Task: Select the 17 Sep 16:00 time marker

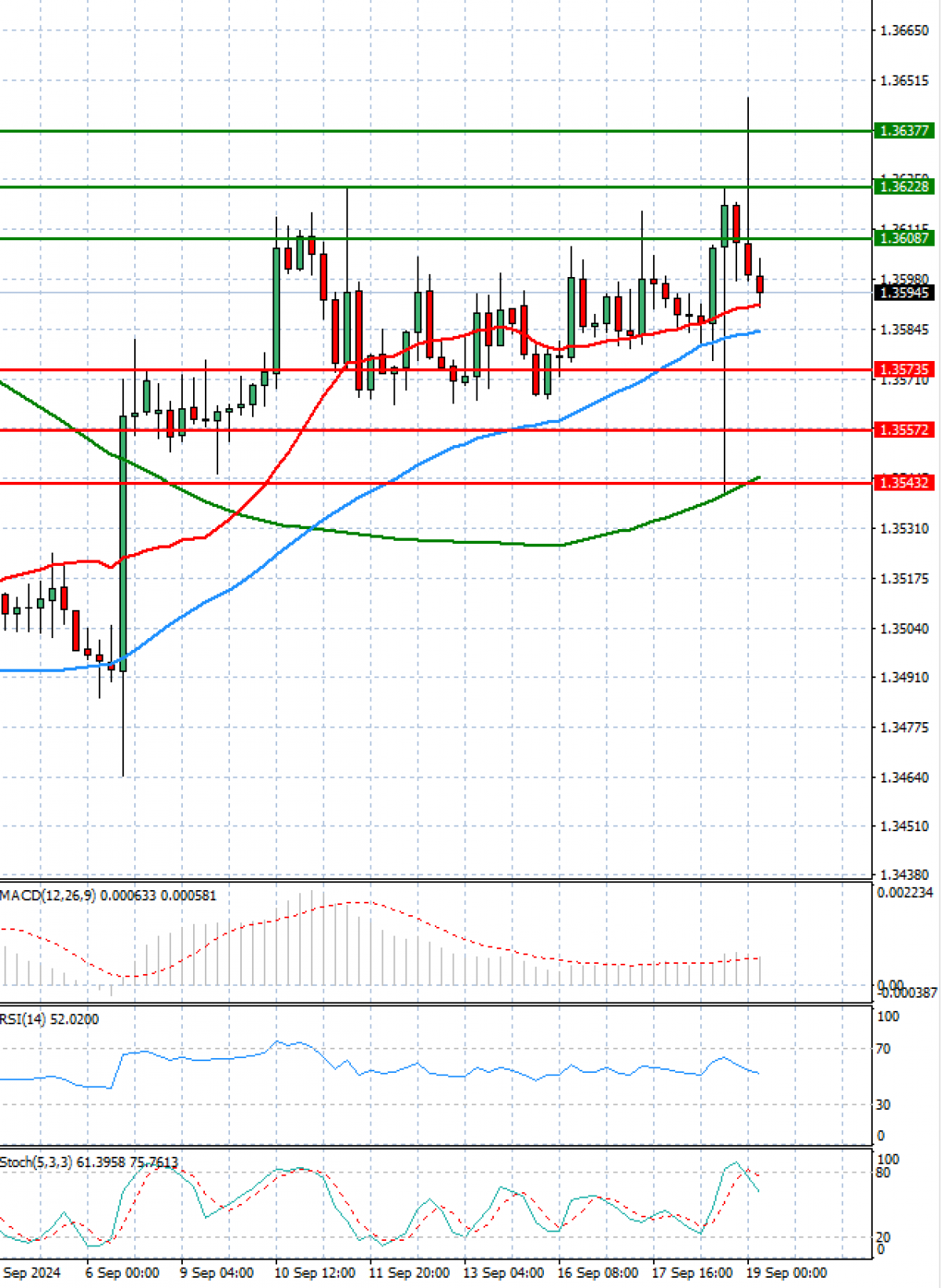Action: (x=692, y=1273)
